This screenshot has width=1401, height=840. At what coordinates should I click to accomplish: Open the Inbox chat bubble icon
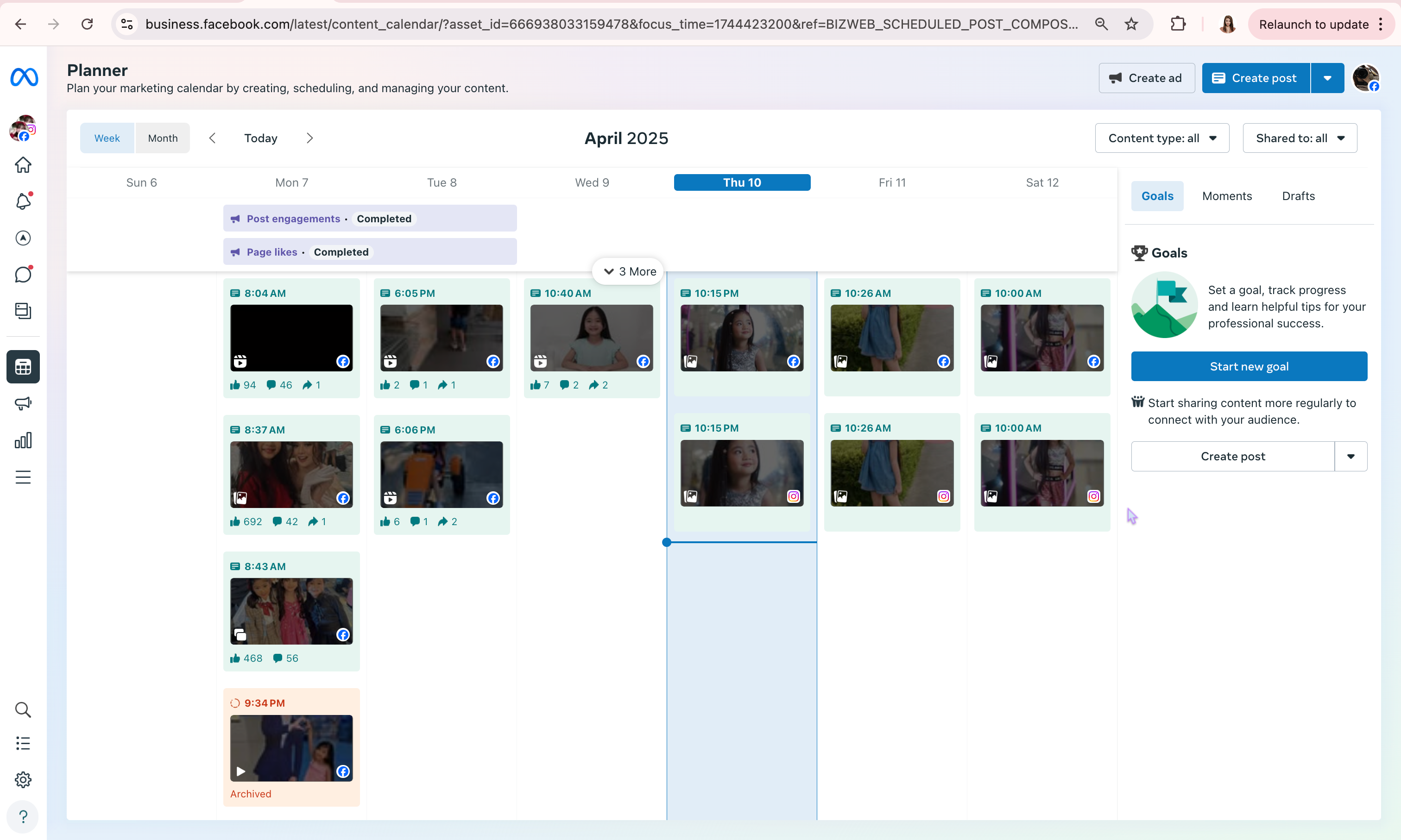23,275
